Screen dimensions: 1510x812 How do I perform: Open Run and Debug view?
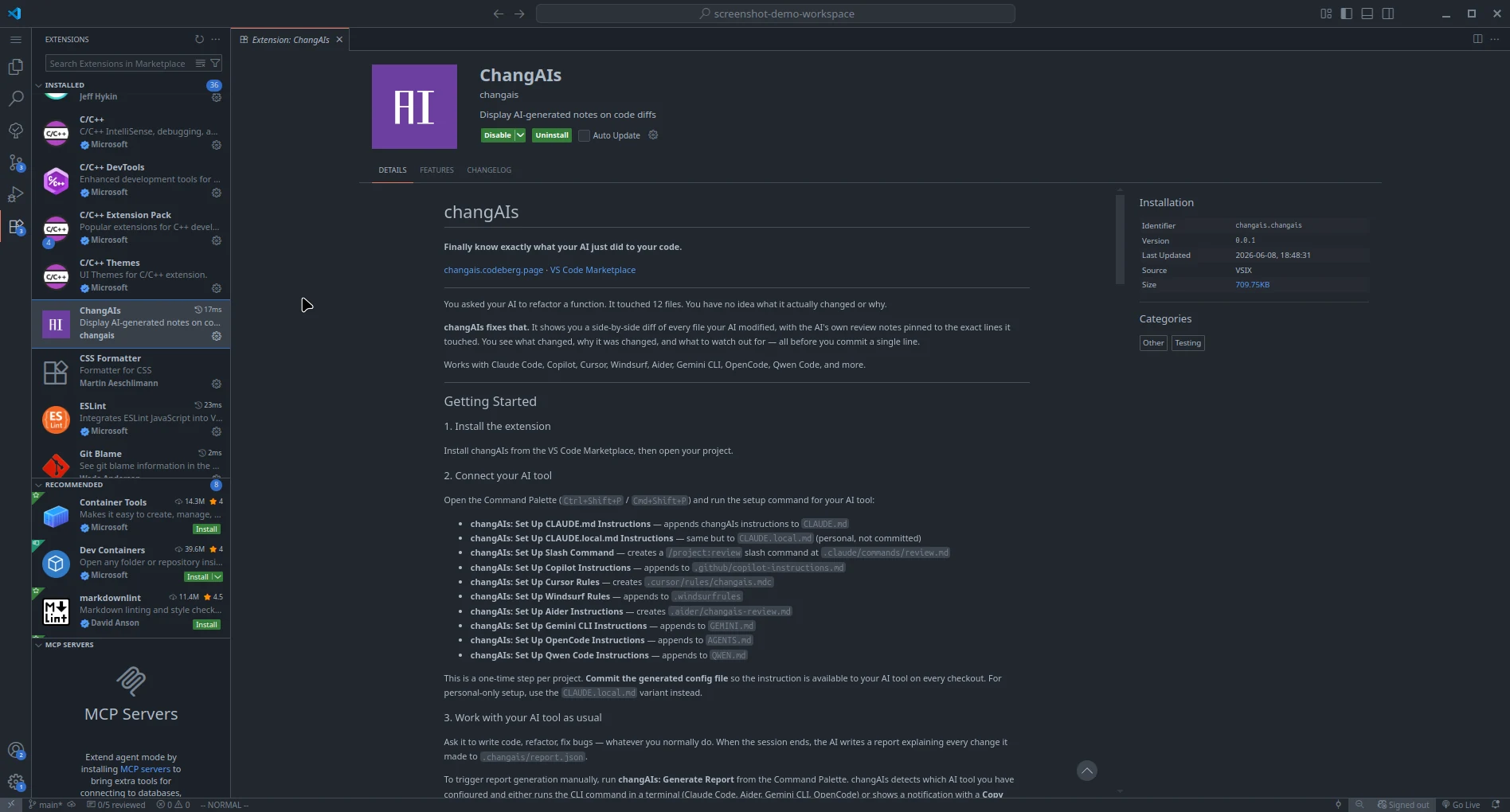pos(15,194)
